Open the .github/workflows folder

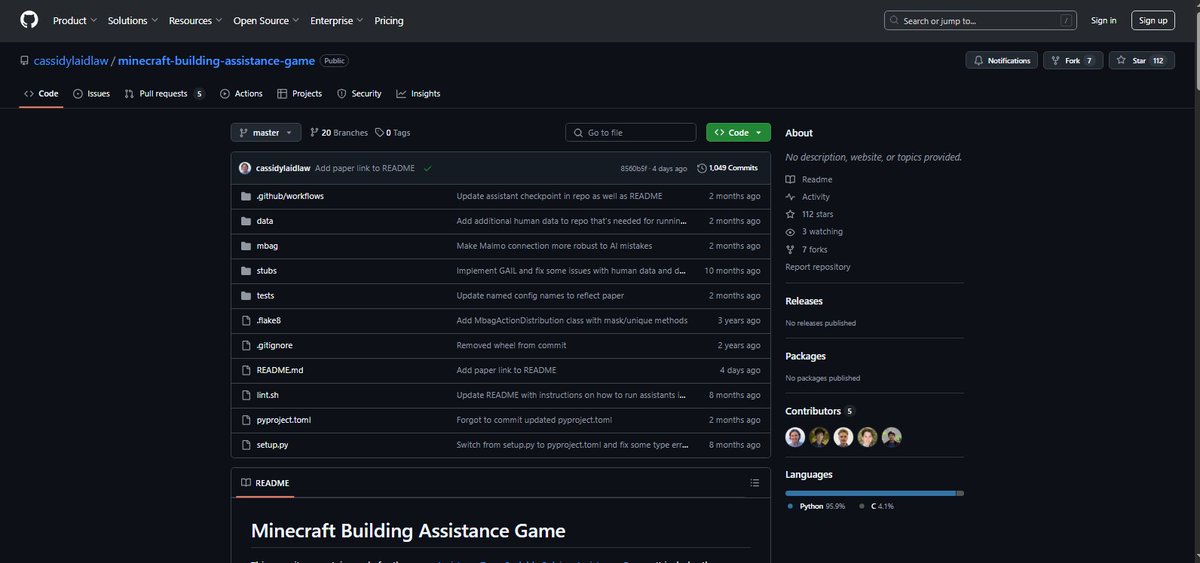(290, 196)
